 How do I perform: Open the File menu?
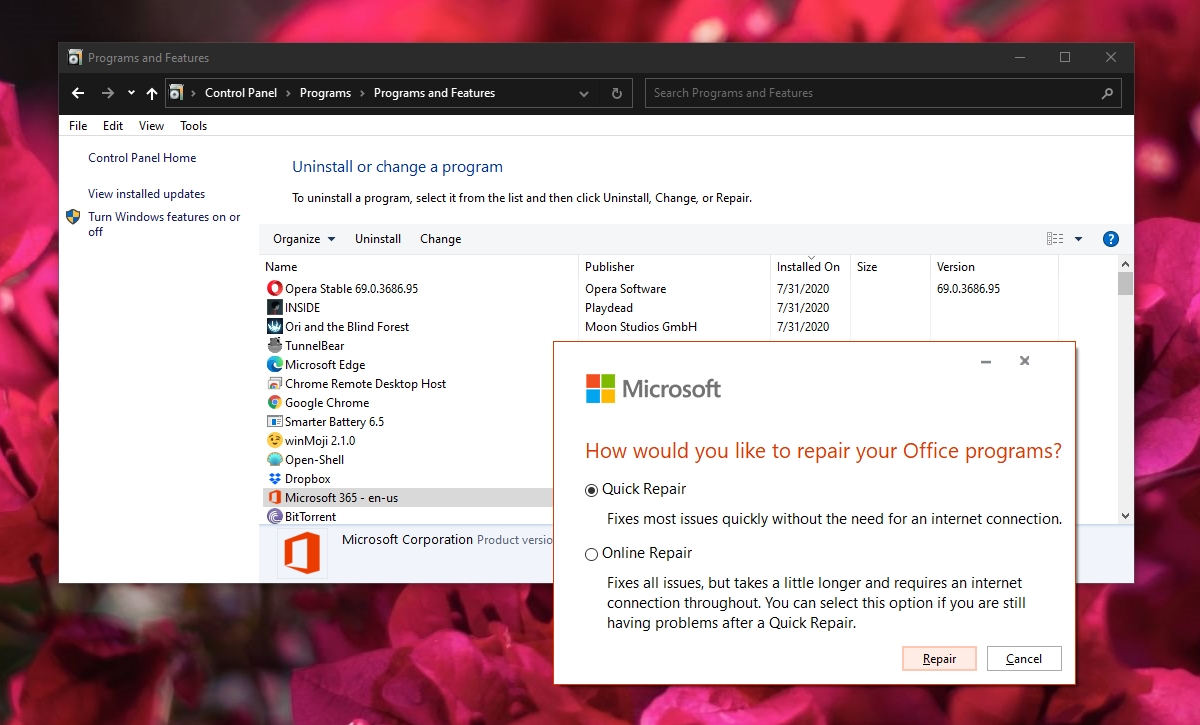click(78, 126)
